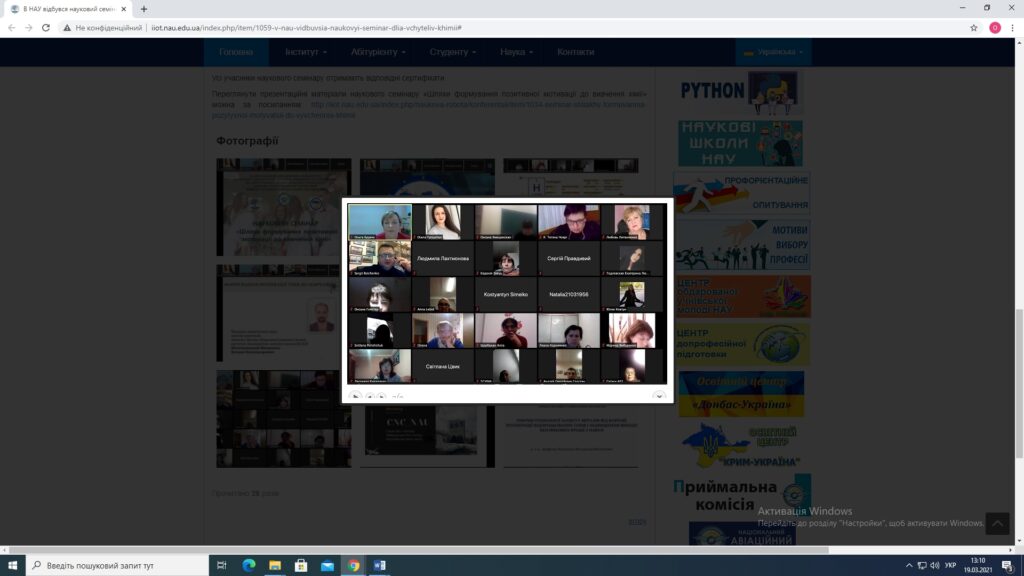Expand the Студенту navigation menu
The image size is (1024, 576).
click(452, 52)
